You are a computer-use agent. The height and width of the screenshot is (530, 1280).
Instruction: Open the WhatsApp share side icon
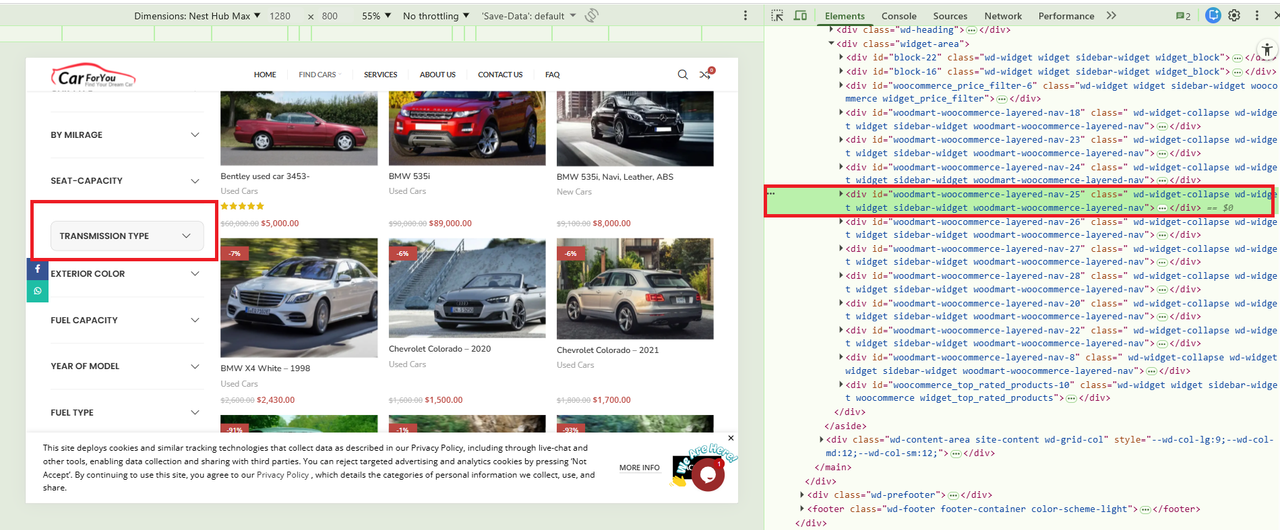37,291
